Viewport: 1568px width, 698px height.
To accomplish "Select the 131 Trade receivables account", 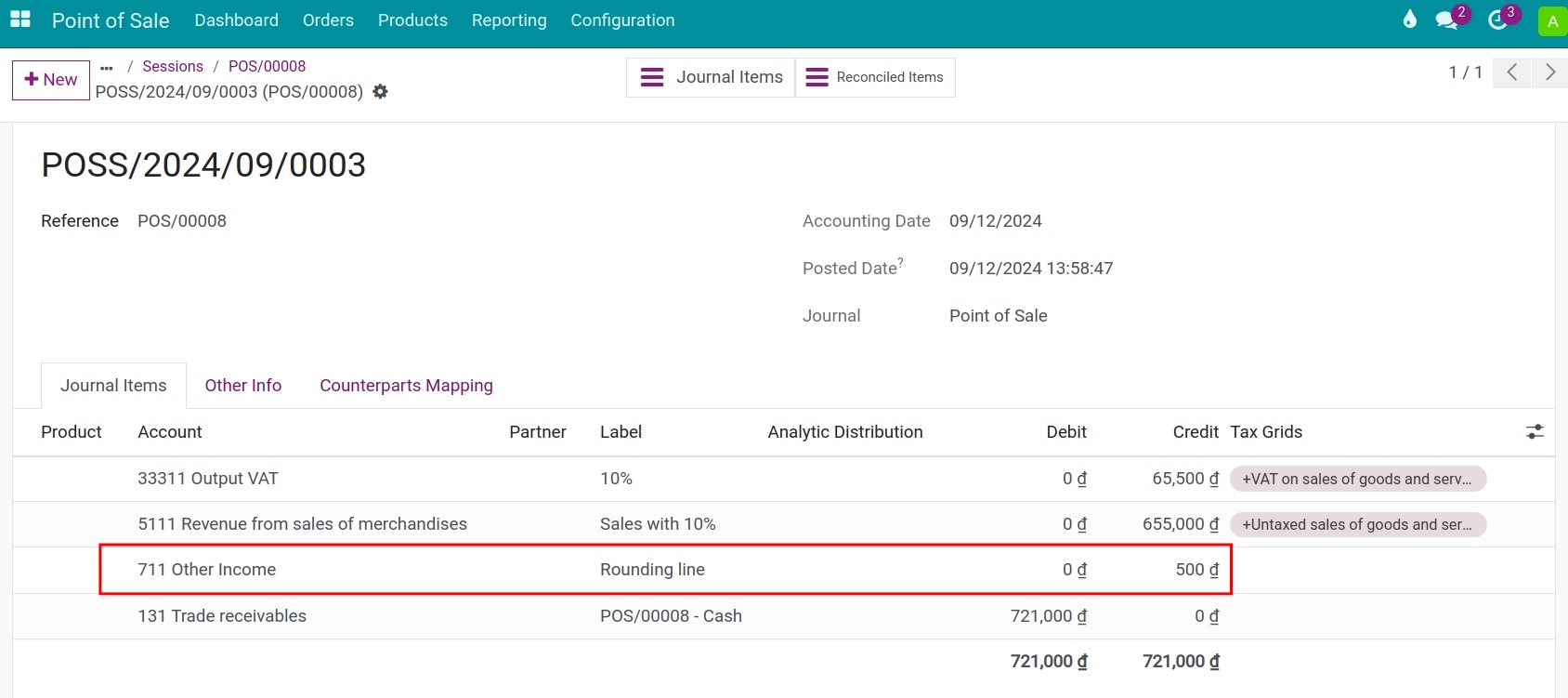I will pyautogui.click(x=222, y=616).
